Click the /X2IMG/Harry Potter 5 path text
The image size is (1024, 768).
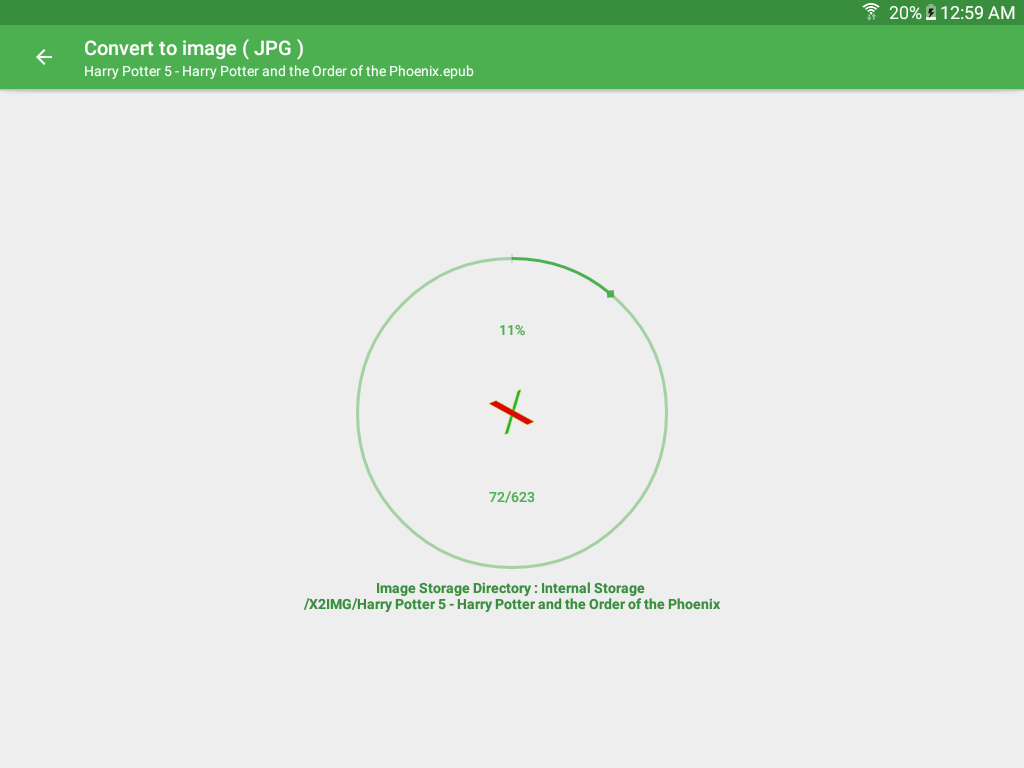pos(512,605)
